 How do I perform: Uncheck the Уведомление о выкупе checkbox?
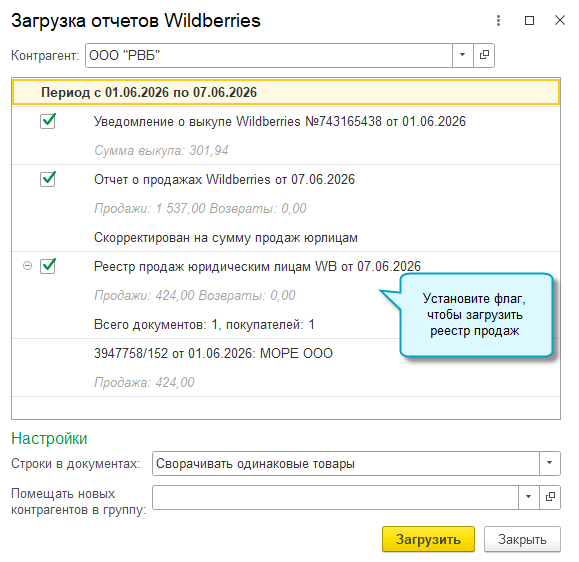(48, 121)
